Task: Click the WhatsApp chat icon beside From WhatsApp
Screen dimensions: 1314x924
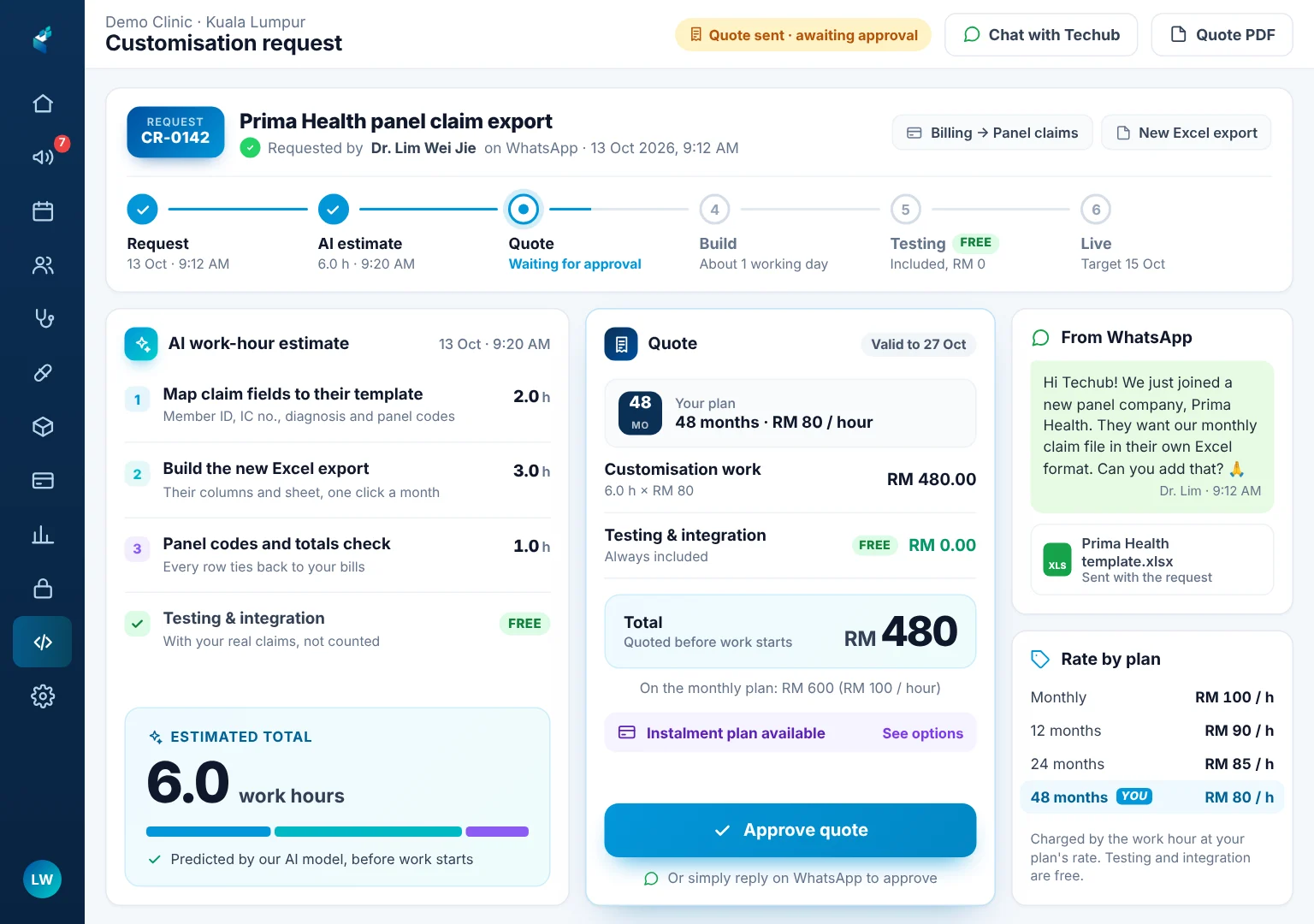Action: tap(1040, 338)
